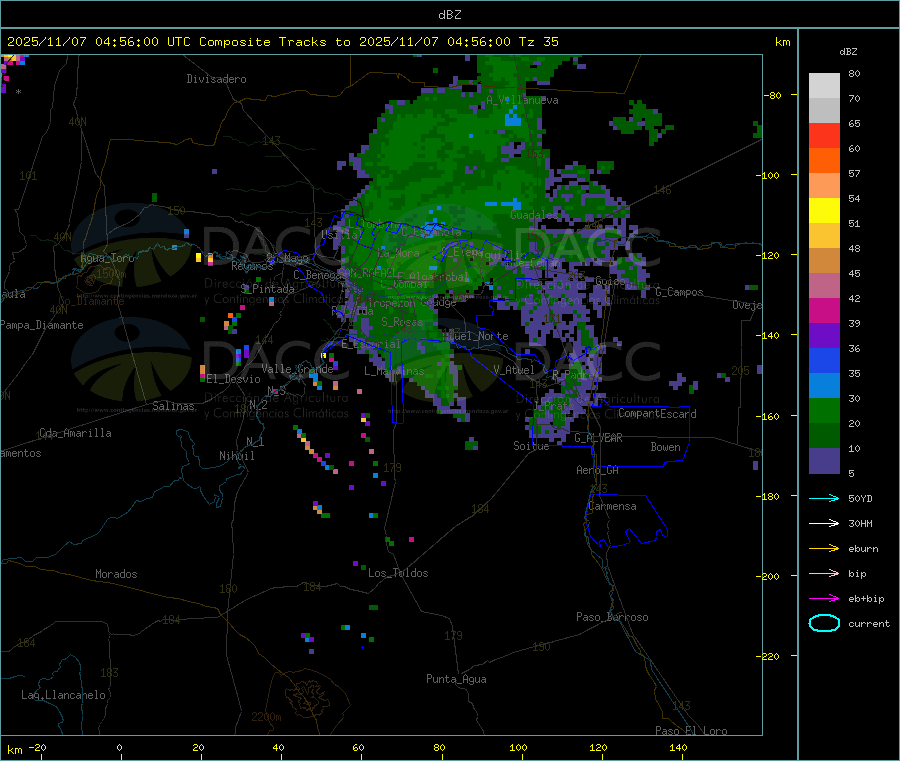Click the 50YD cyan arrow legend icon
The height and width of the screenshot is (761, 900).
coord(824,498)
